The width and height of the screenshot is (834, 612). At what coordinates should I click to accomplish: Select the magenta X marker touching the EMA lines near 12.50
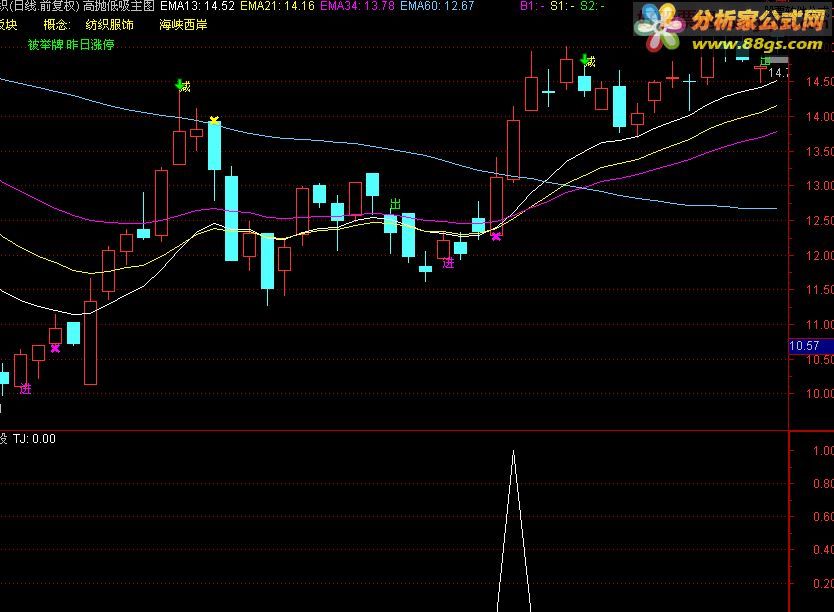click(x=496, y=237)
